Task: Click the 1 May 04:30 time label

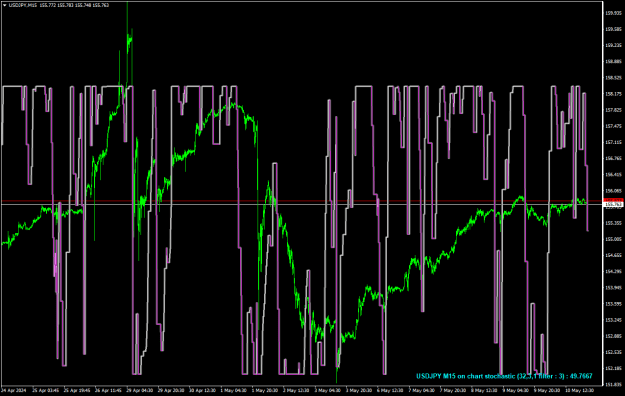Action: [233, 390]
